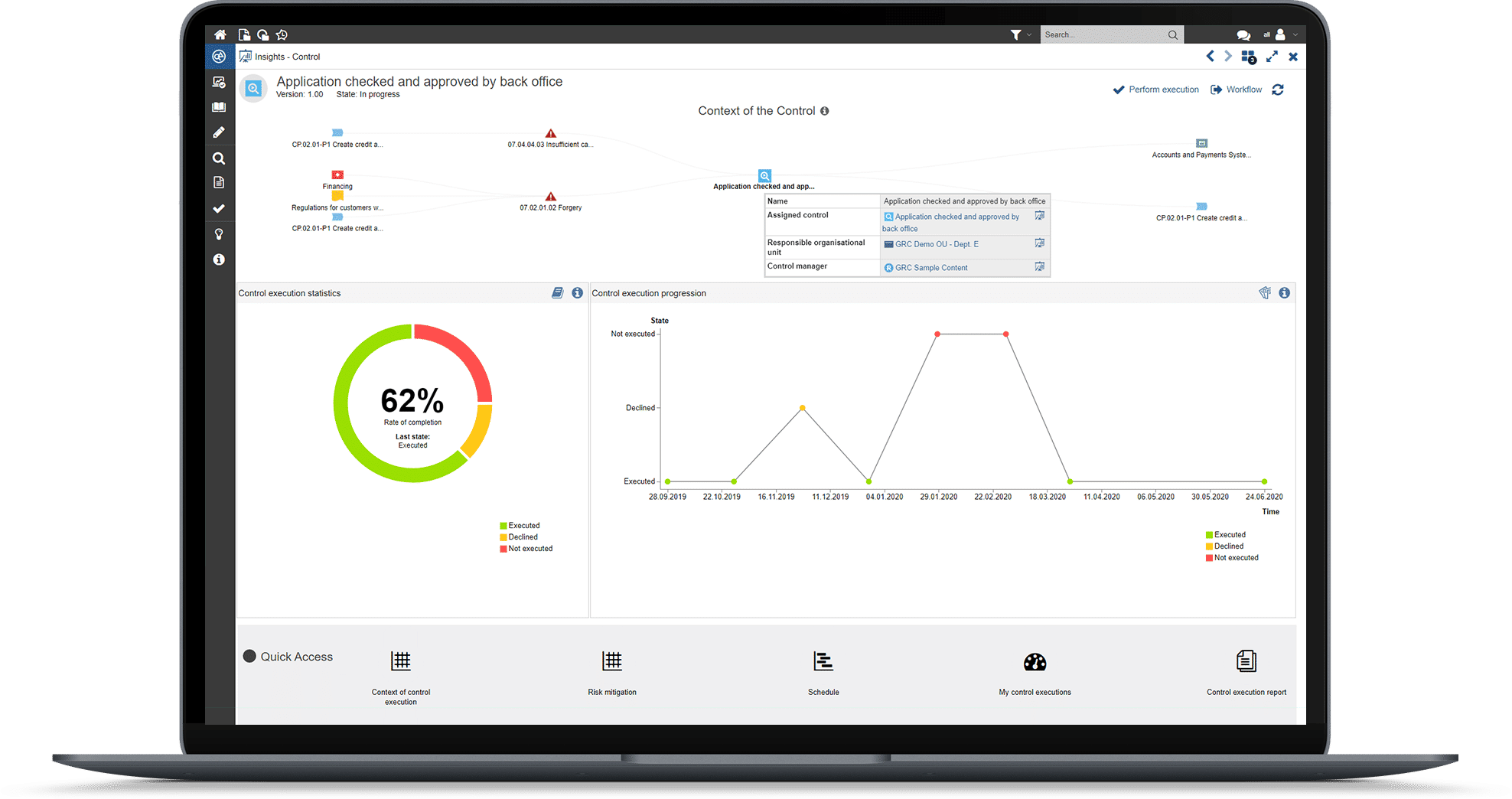This screenshot has width=1512, height=799.
Task: Click the Executed data point at 24.06.2020
Action: (x=1264, y=481)
